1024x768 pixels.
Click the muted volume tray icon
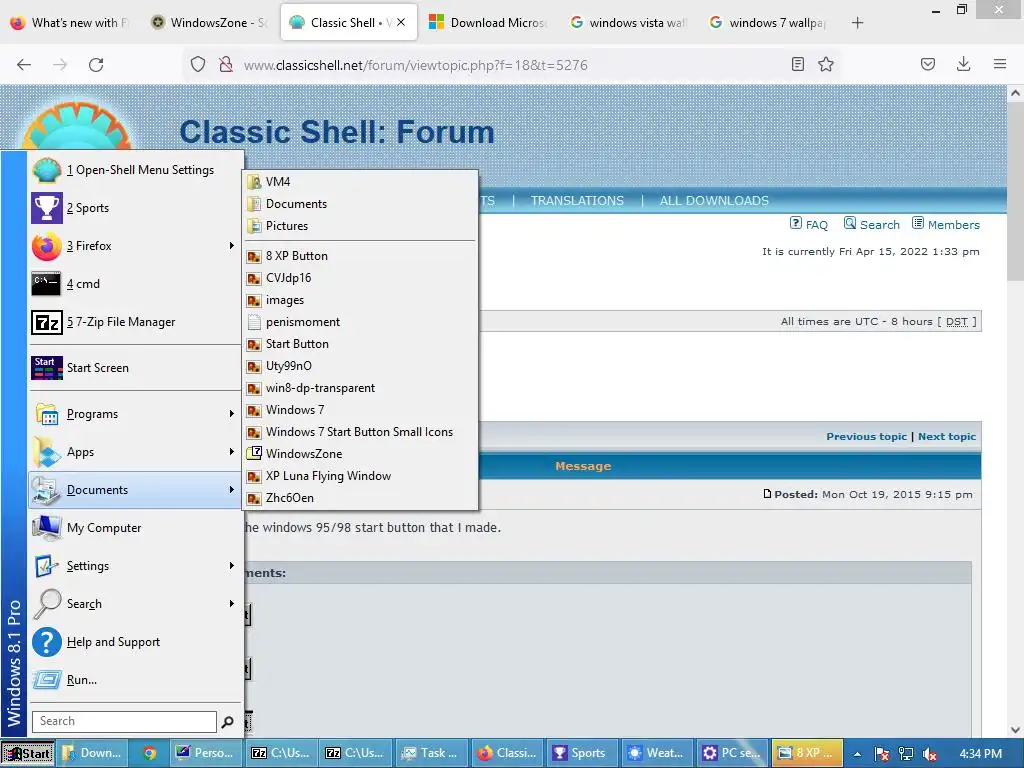click(x=930, y=754)
